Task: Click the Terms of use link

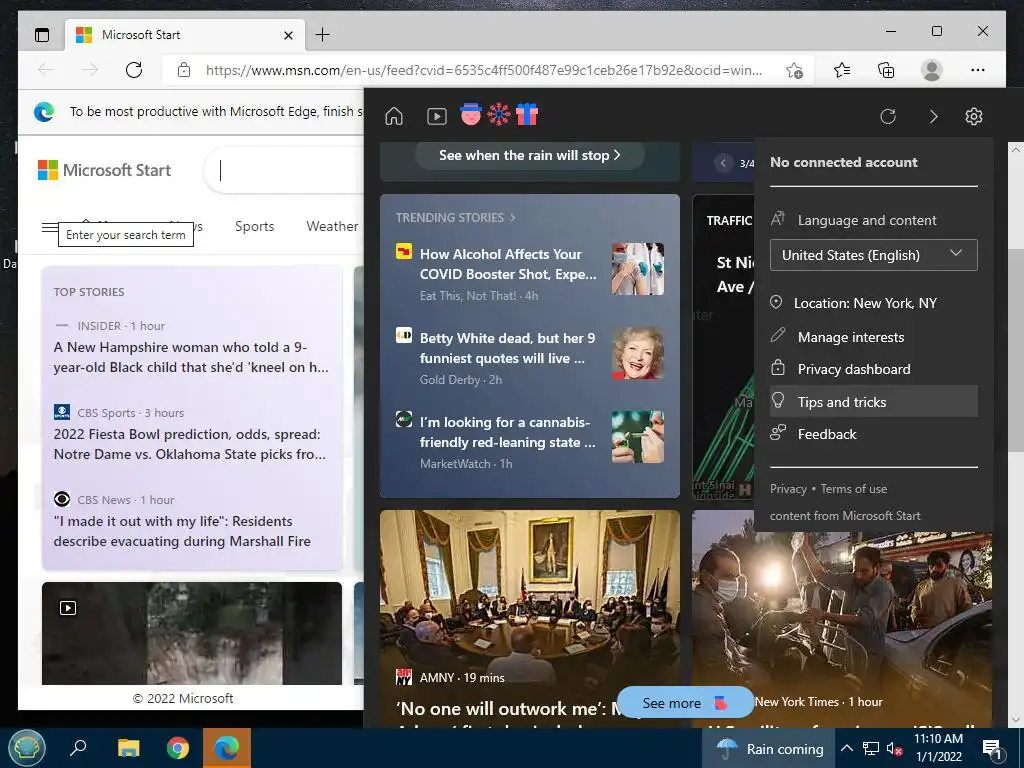Action: 854,488
